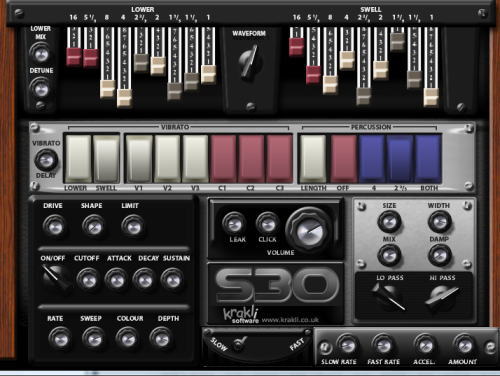This screenshot has height=376, width=500.
Task: Click the Attack knob
Action: [x=116, y=279]
